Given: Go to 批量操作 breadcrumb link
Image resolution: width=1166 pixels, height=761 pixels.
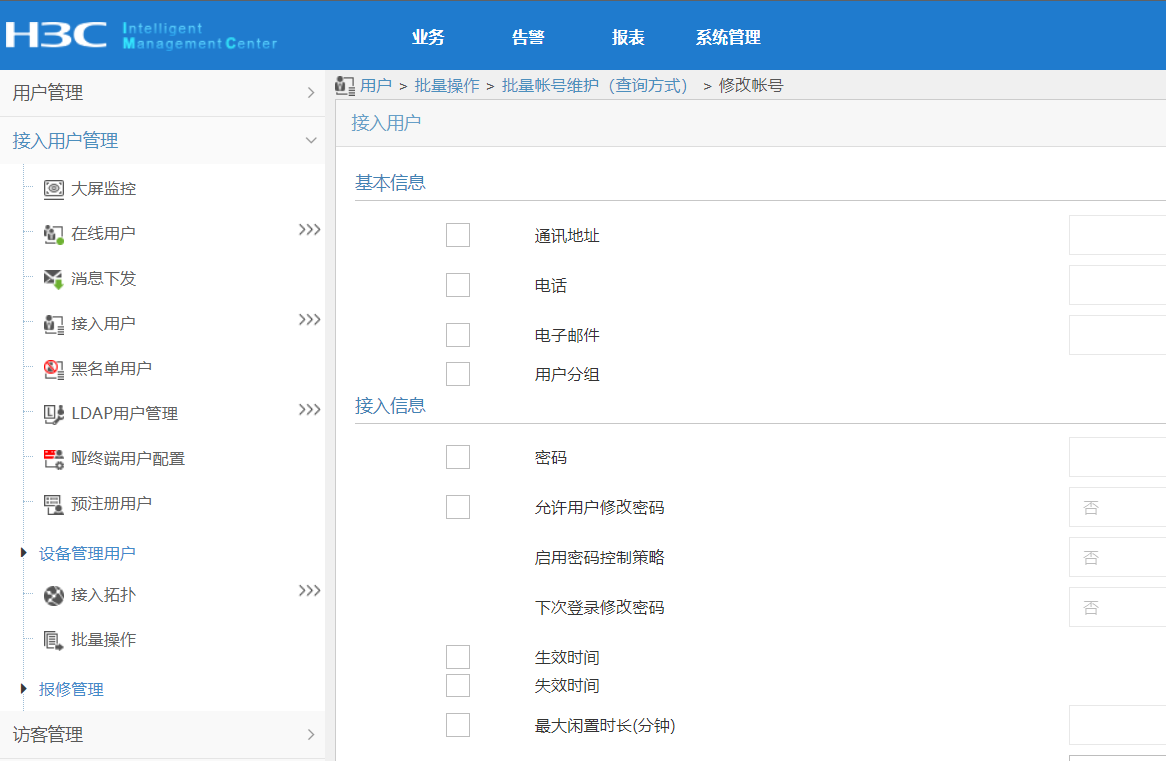Looking at the screenshot, I should pyautogui.click(x=447, y=86).
